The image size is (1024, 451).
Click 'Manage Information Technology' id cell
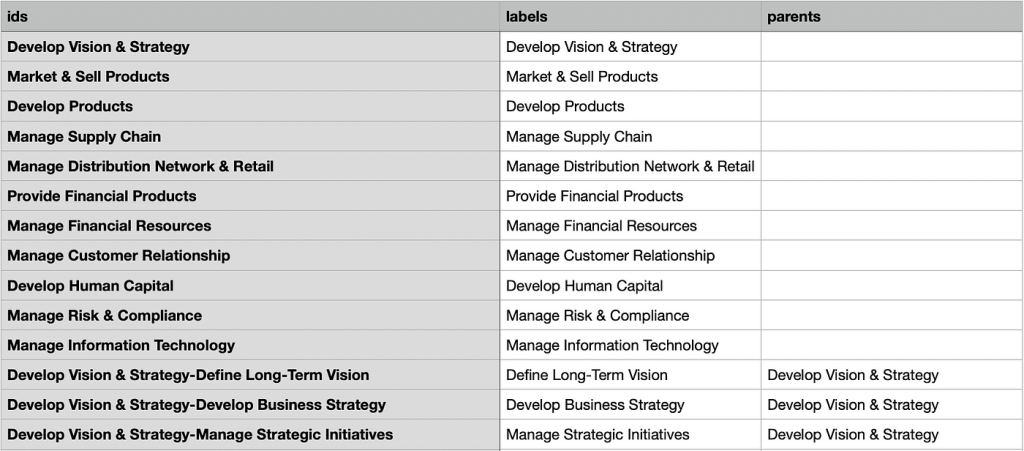(250, 345)
